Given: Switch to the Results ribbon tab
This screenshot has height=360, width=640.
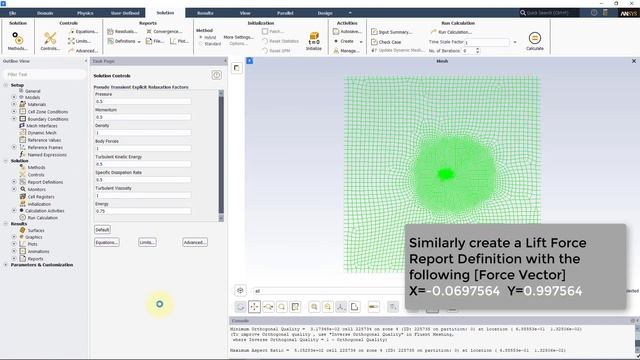Looking at the screenshot, I should point(205,13).
